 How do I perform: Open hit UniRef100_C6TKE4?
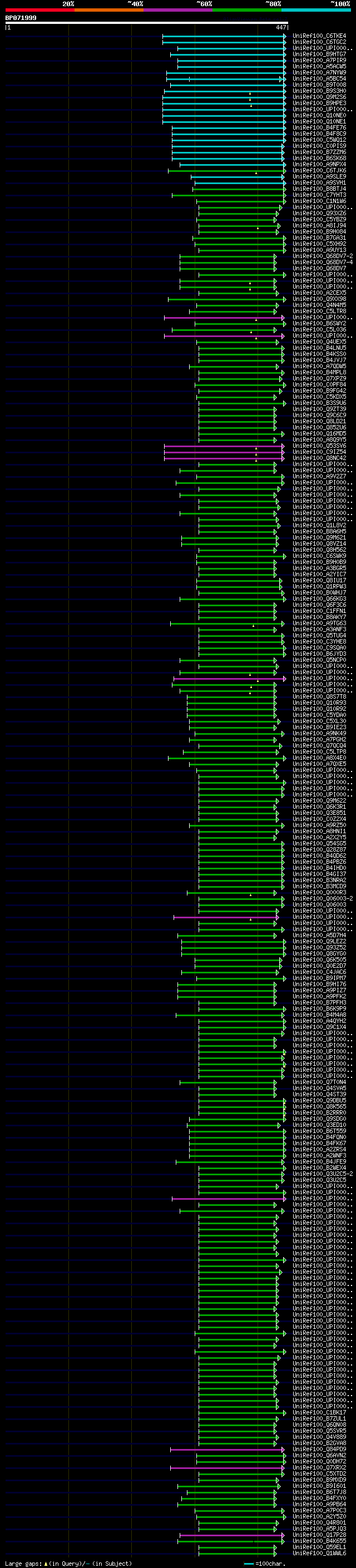tap(319, 36)
